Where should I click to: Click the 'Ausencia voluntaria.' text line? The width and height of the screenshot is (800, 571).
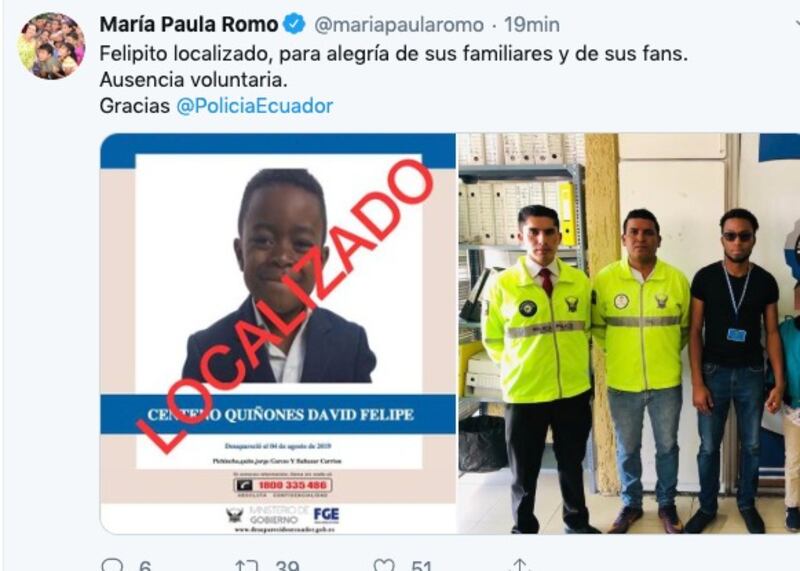[193, 80]
